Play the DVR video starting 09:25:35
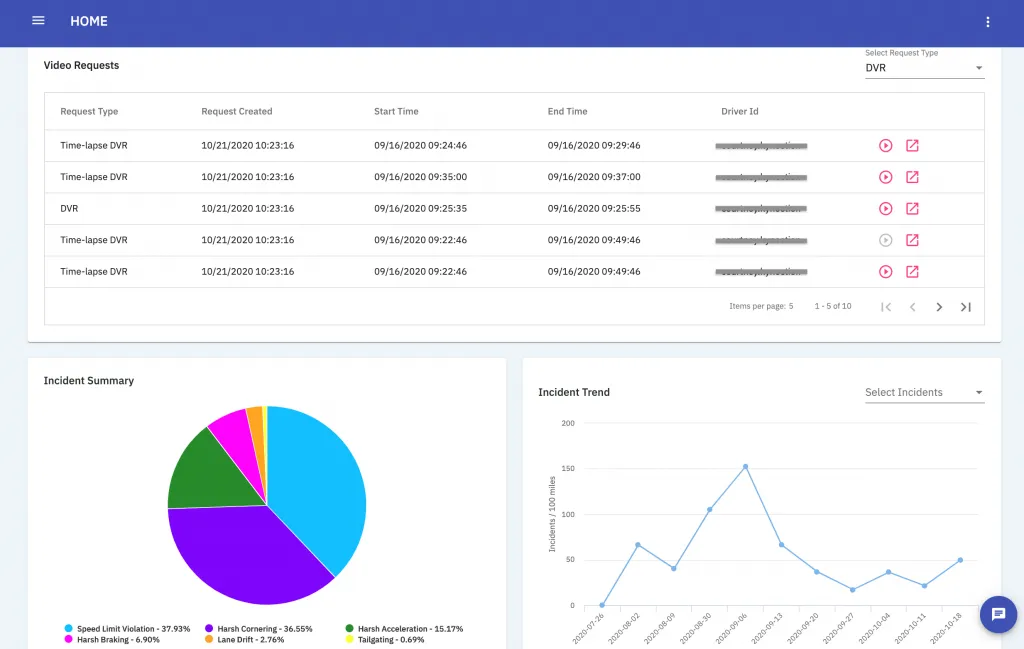This screenshot has width=1024, height=649. click(x=886, y=209)
